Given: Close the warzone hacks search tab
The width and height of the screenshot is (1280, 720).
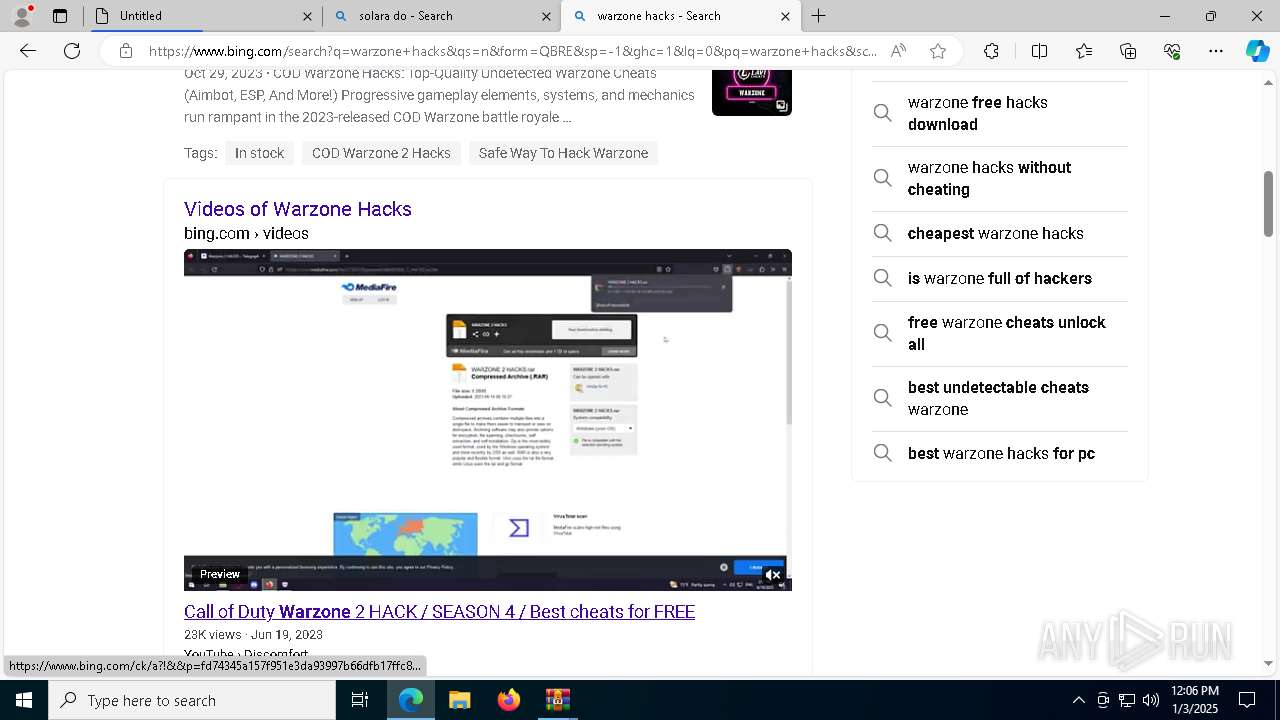Looking at the screenshot, I should pos(785,16).
